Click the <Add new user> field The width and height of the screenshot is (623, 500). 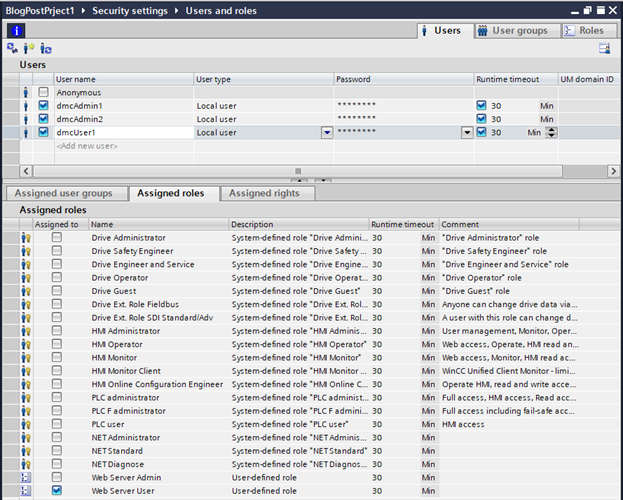[124, 146]
